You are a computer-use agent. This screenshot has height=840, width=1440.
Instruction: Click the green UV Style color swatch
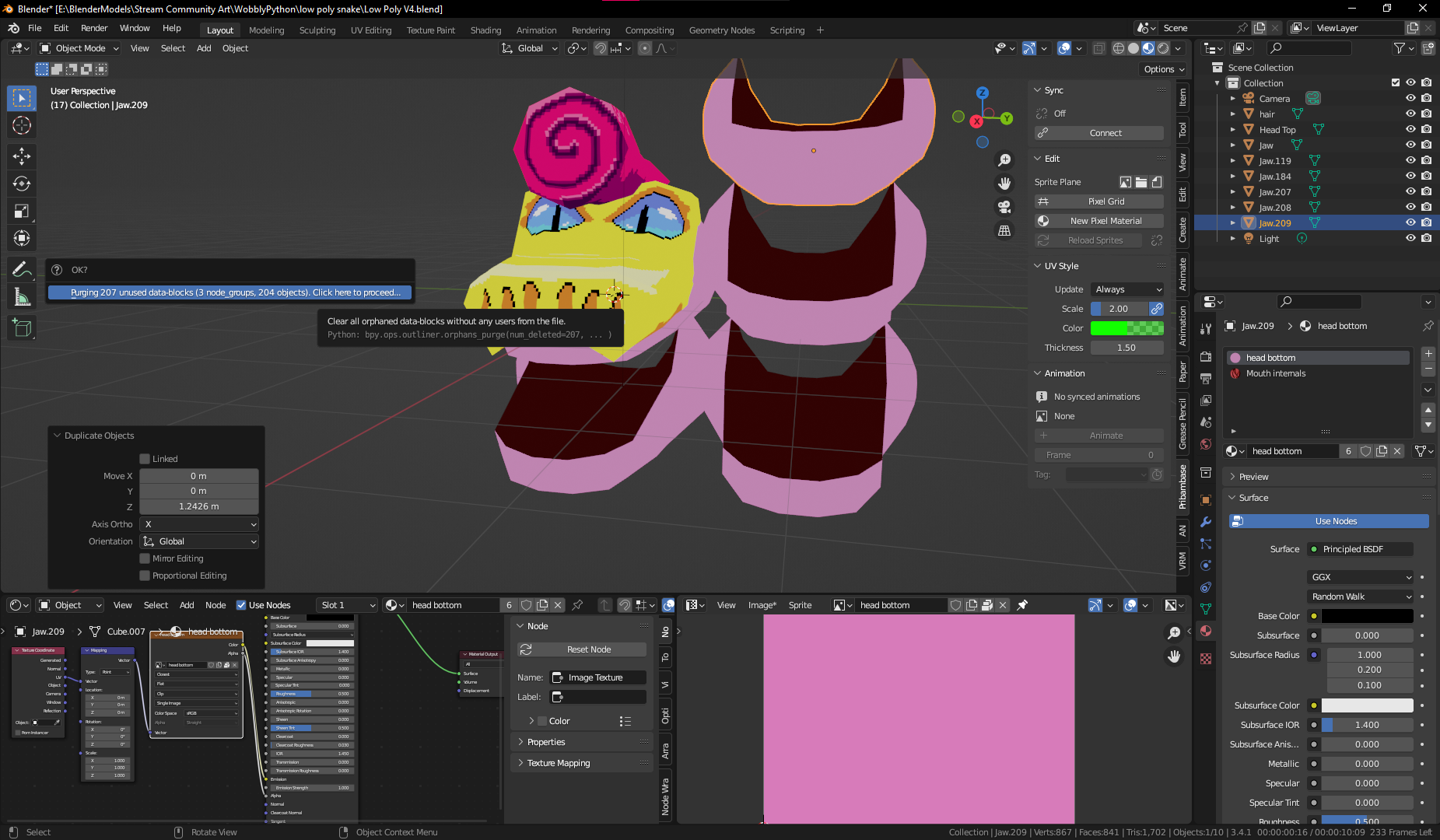tap(1126, 328)
